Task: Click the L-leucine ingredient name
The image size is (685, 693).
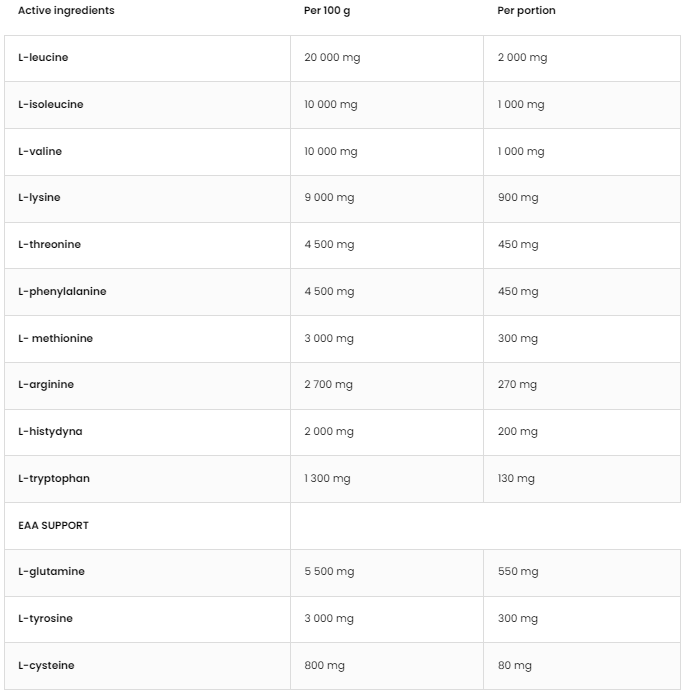Action: [43, 58]
